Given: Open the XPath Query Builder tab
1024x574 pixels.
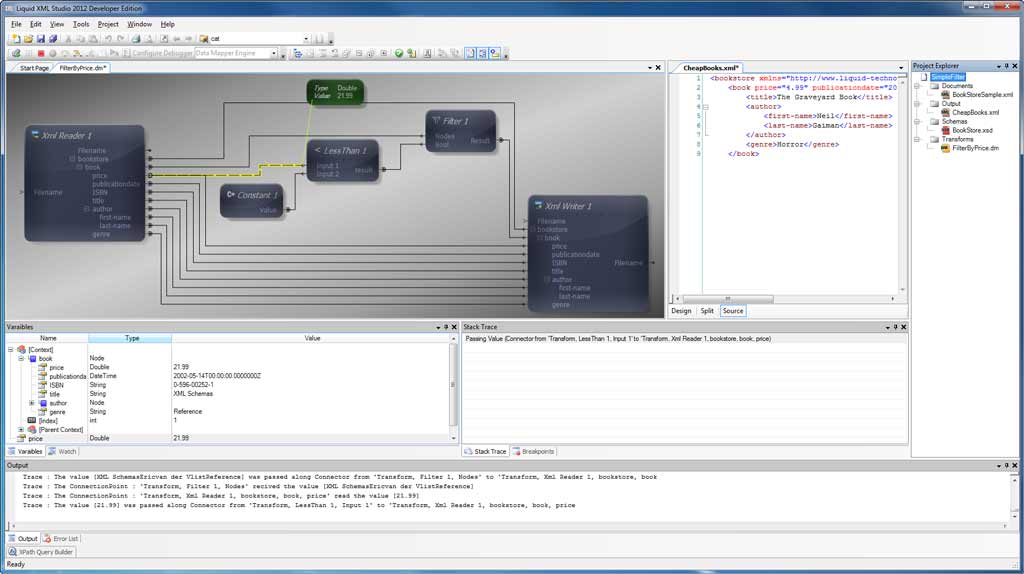Looking at the screenshot, I should pyautogui.click(x=41, y=552).
